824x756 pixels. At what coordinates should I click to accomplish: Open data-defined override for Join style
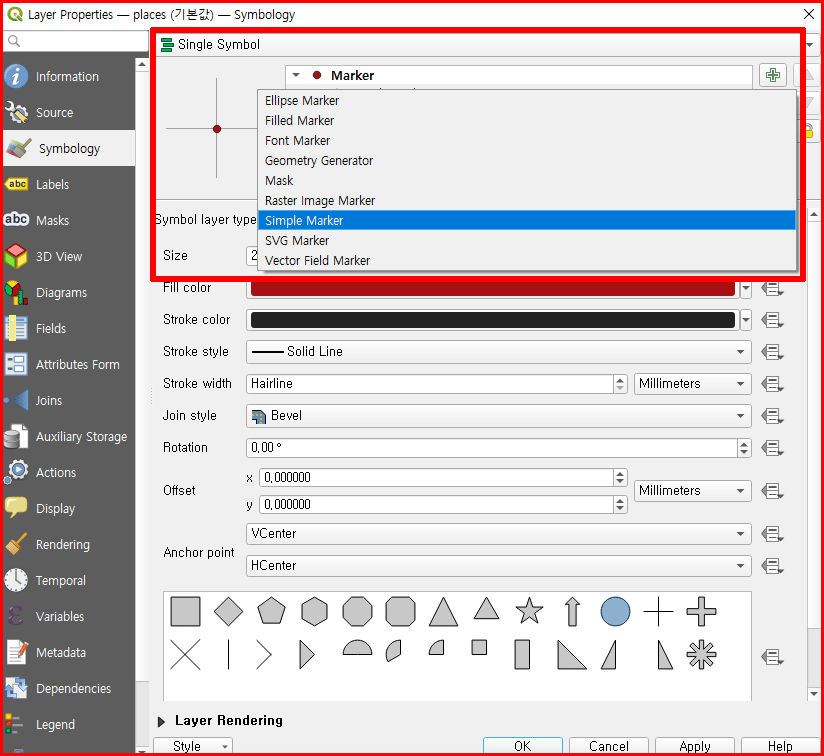772,416
